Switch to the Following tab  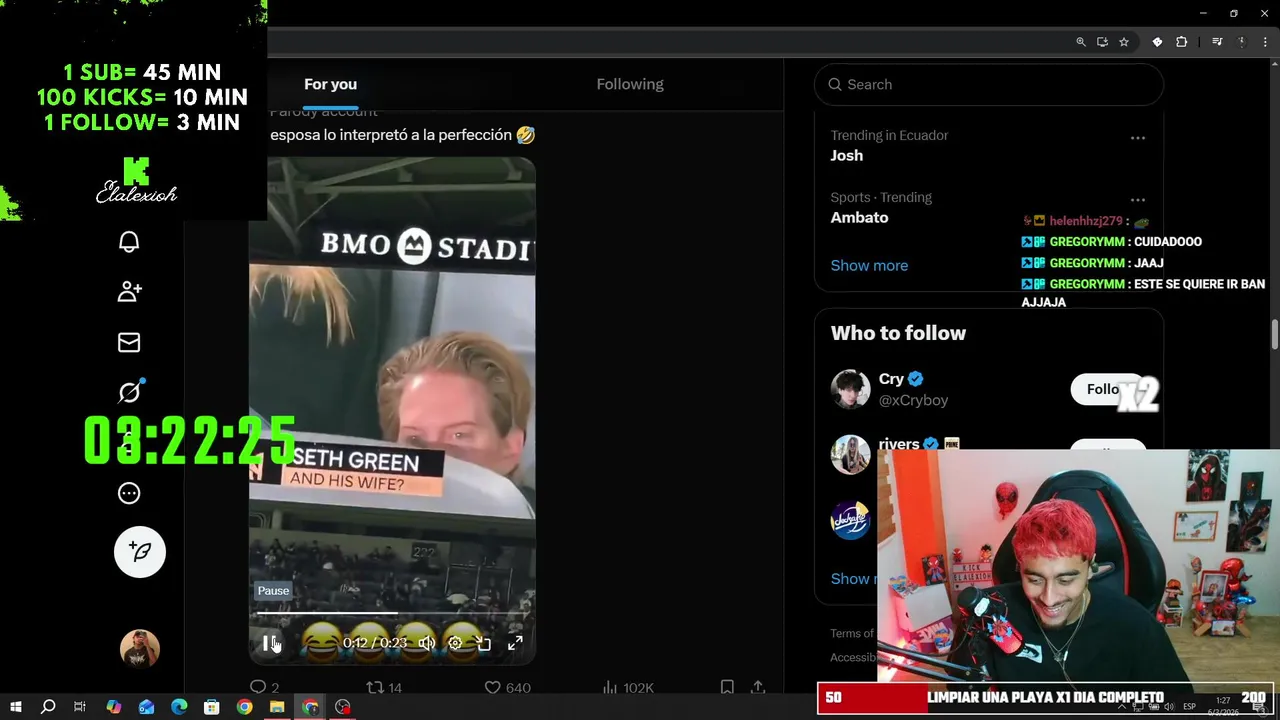[630, 84]
